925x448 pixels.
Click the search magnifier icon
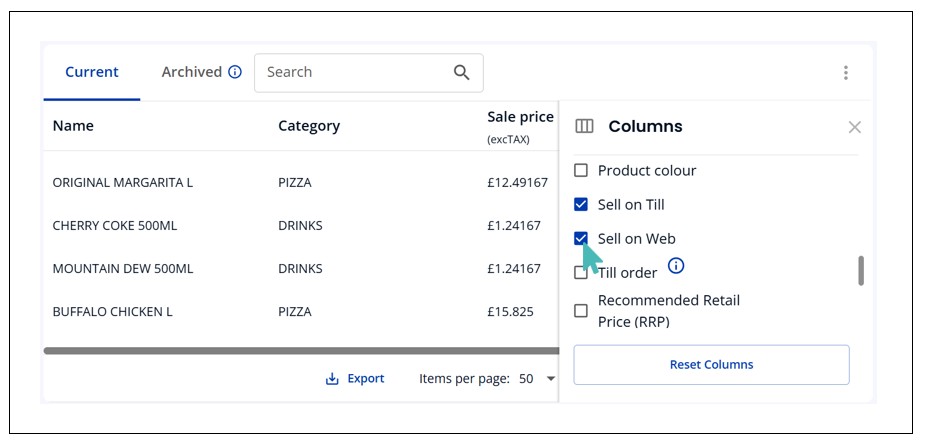(x=461, y=73)
